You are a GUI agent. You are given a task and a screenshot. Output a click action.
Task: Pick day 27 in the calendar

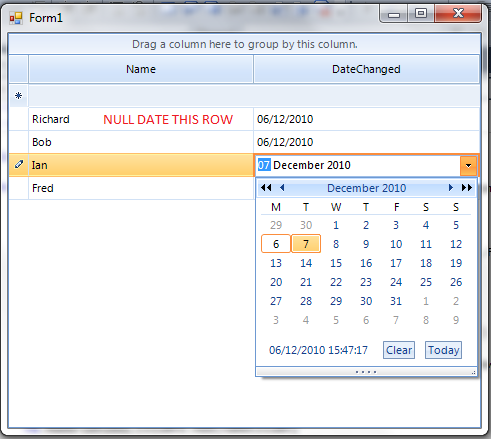point(276,301)
